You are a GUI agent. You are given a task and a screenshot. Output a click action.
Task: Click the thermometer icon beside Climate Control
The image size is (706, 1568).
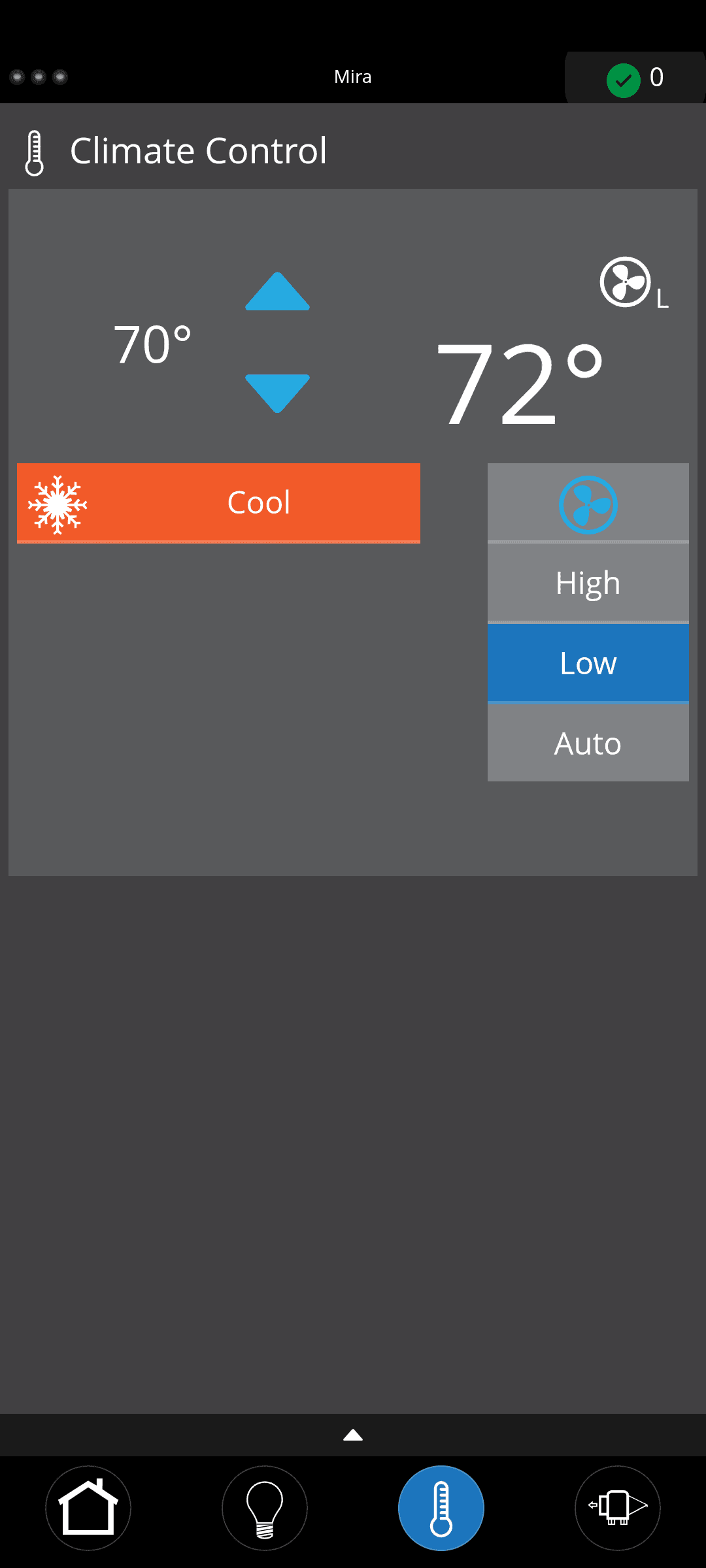click(x=34, y=153)
